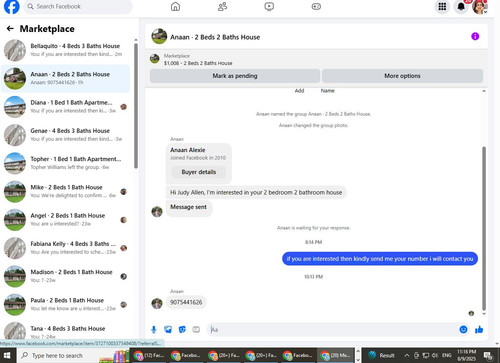The height and width of the screenshot is (363, 500).
Task: Open the Windows Start button
Action: (x=7, y=355)
